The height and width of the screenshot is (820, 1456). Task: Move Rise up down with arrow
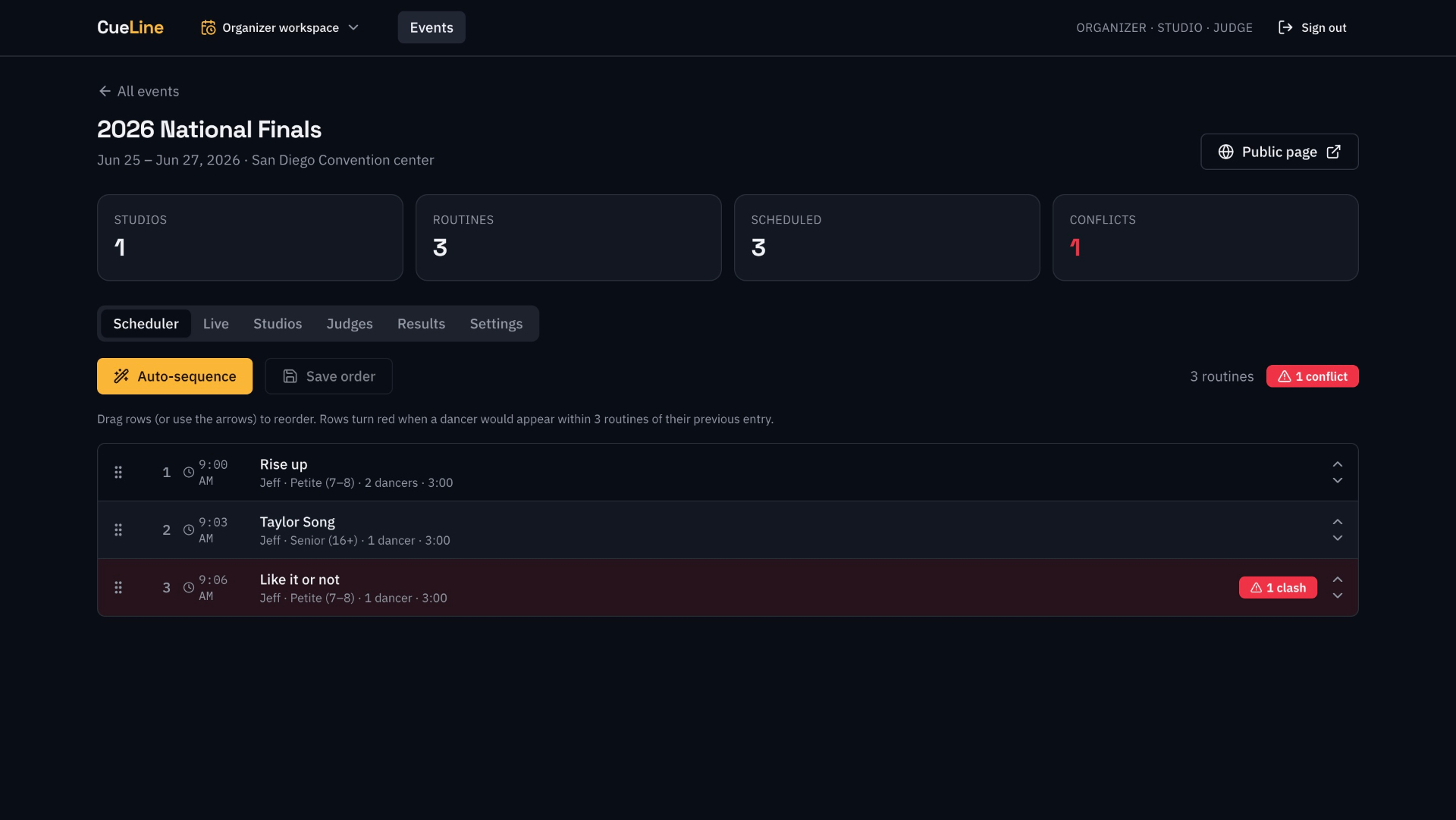pos(1338,481)
